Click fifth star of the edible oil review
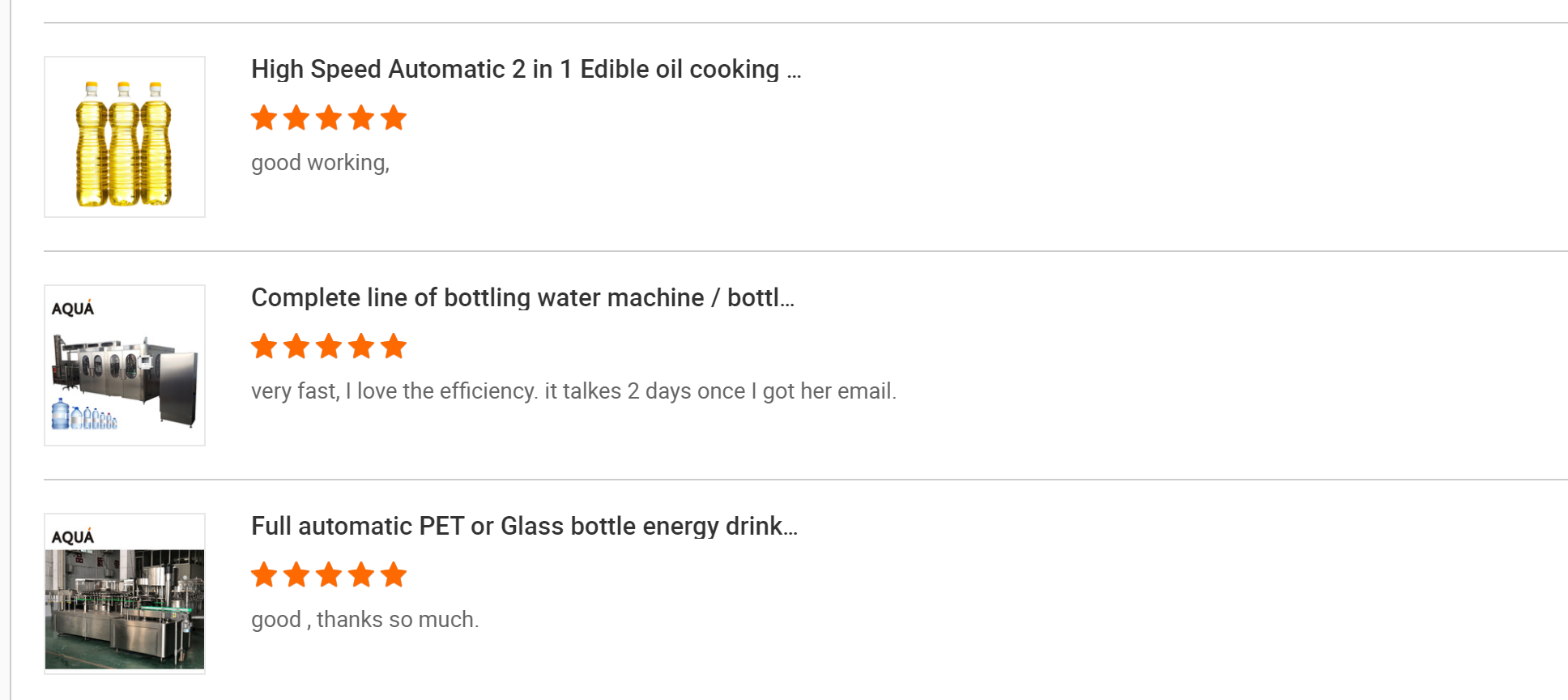The image size is (1568, 700). pyautogui.click(x=394, y=118)
